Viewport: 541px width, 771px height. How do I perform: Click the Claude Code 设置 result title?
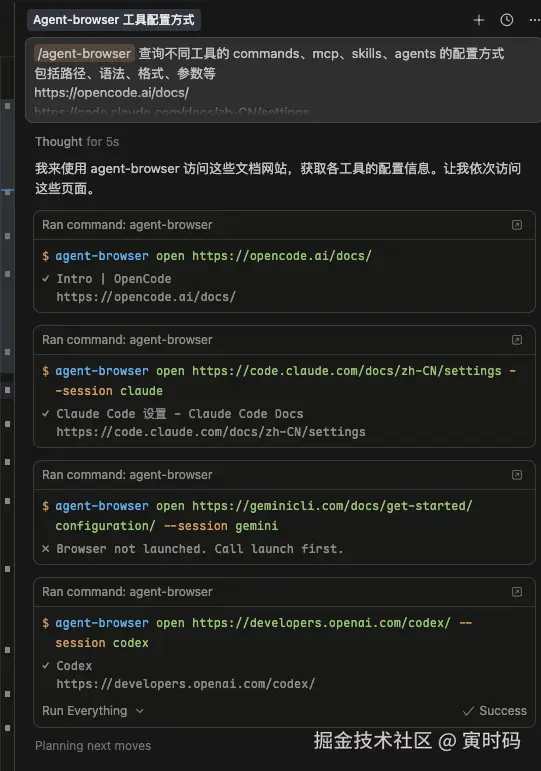[x=180, y=414]
